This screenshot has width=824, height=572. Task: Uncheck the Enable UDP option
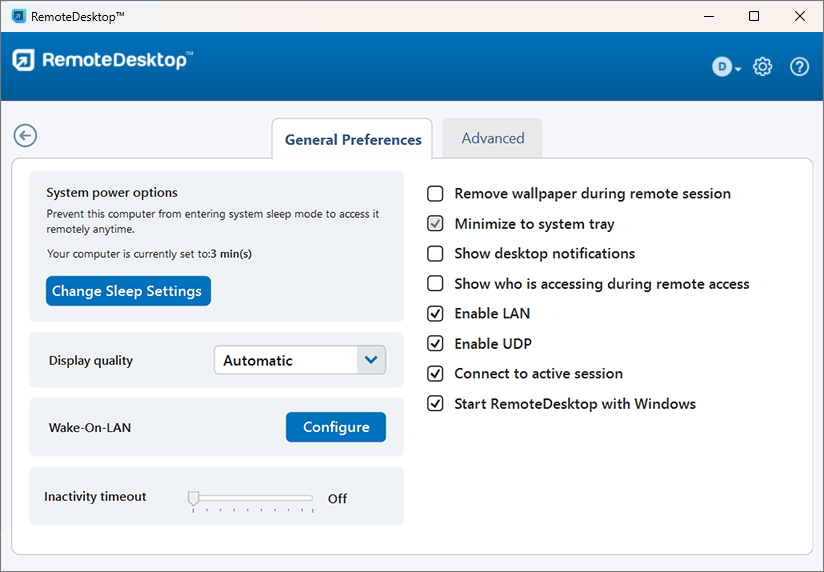click(x=435, y=344)
